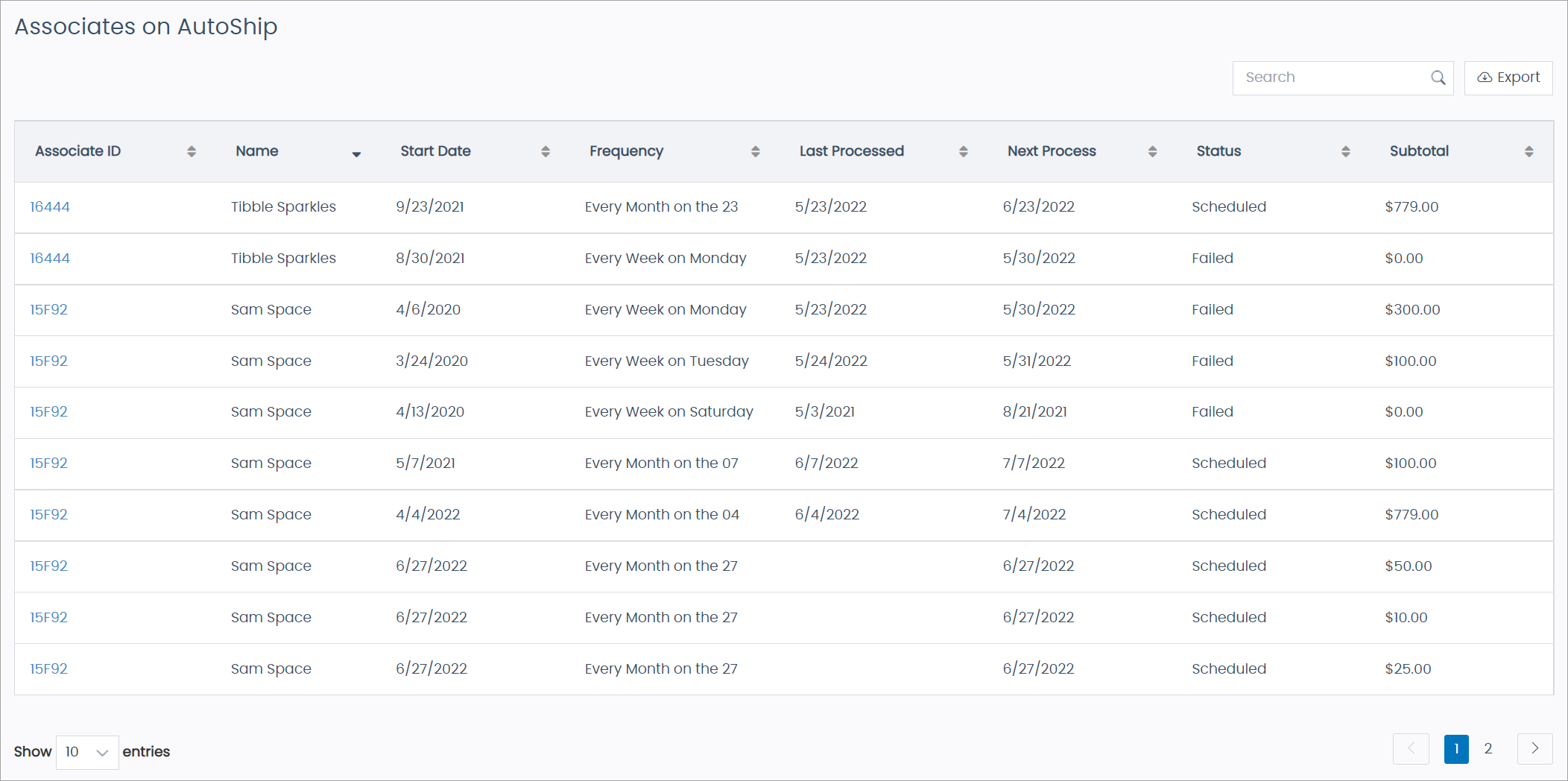Click Next Process sort arrows

click(x=1152, y=151)
